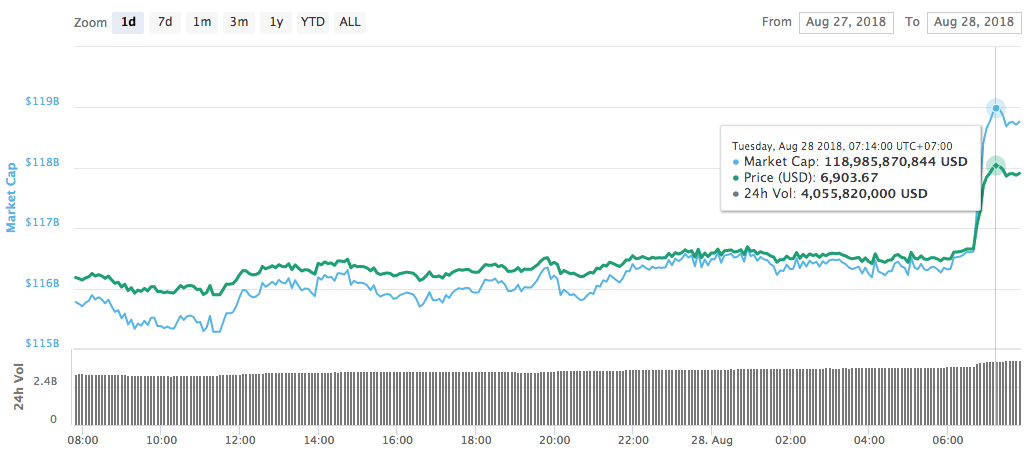
Task: Click the Zoom label text
Action: pyautogui.click(x=91, y=23)
